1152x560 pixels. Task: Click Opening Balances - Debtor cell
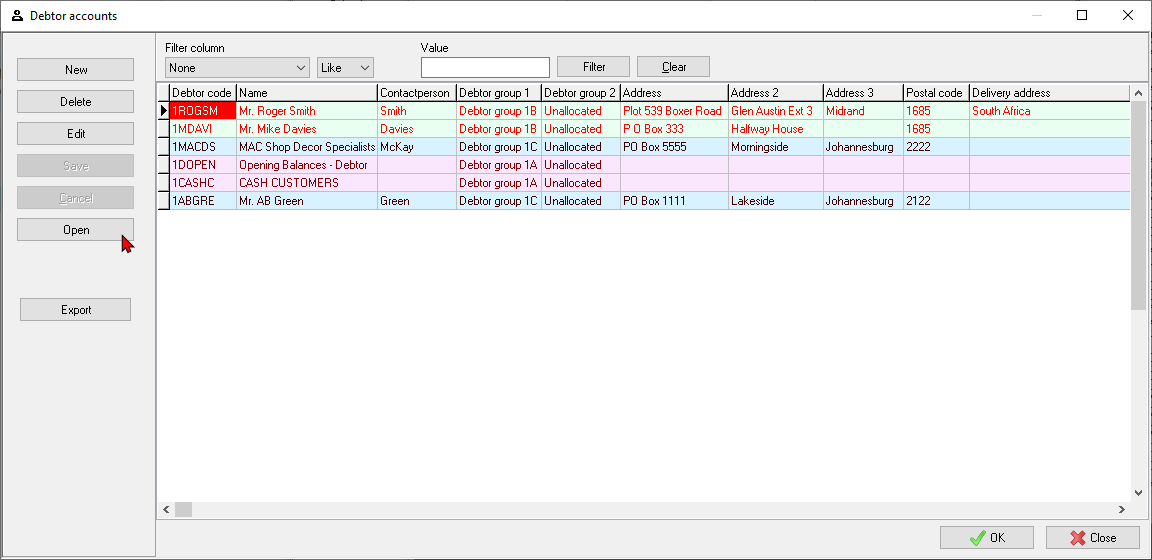306,165
